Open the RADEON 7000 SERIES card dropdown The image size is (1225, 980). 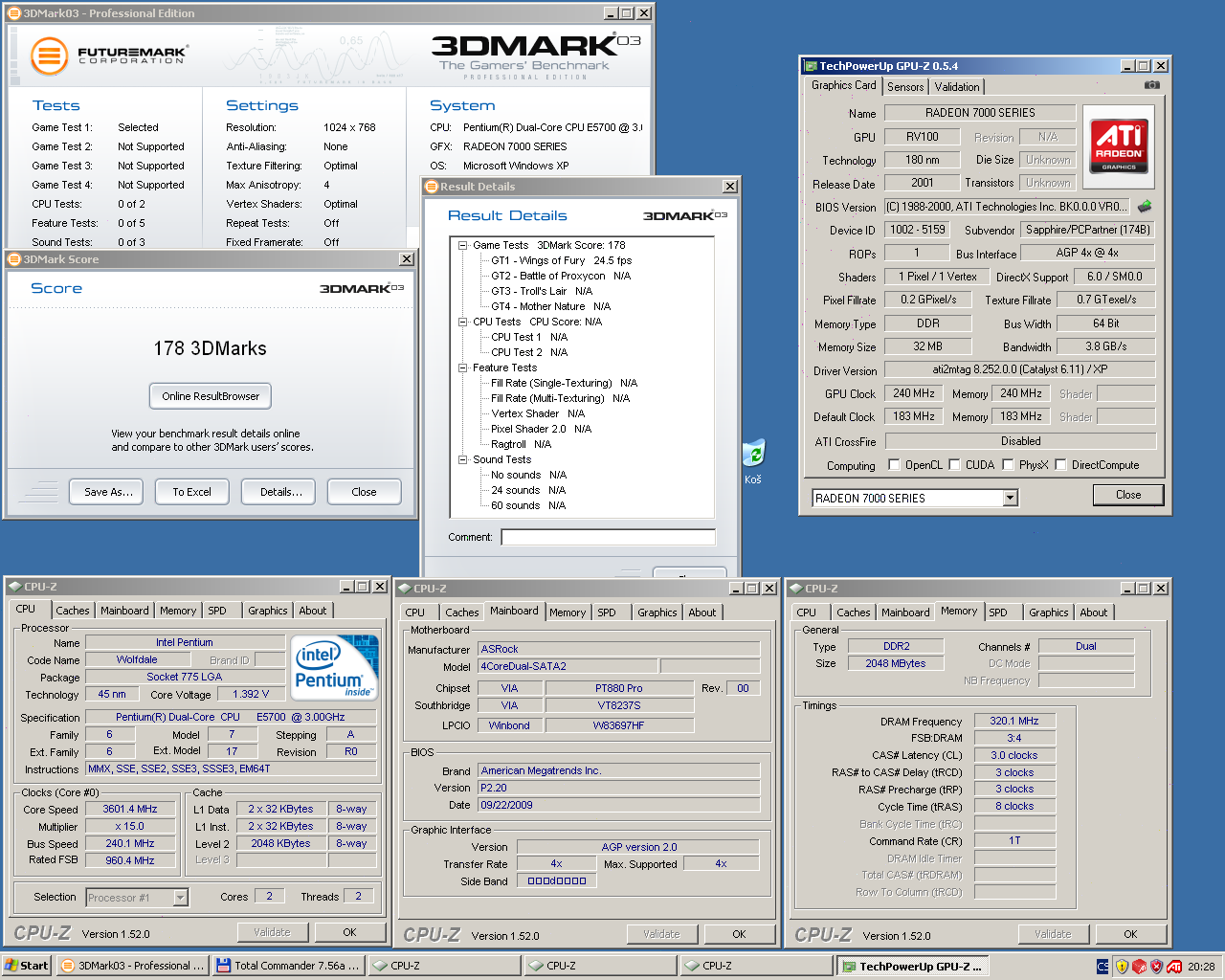(1010, 498)
